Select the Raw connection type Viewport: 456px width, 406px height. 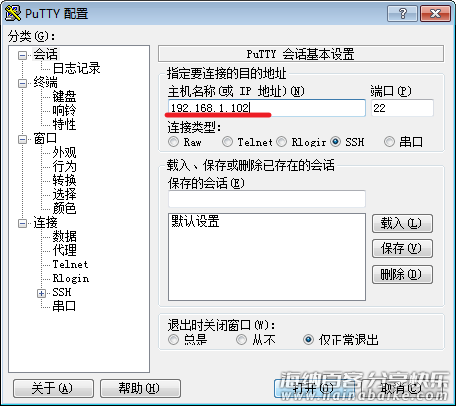tap(173, 142)
